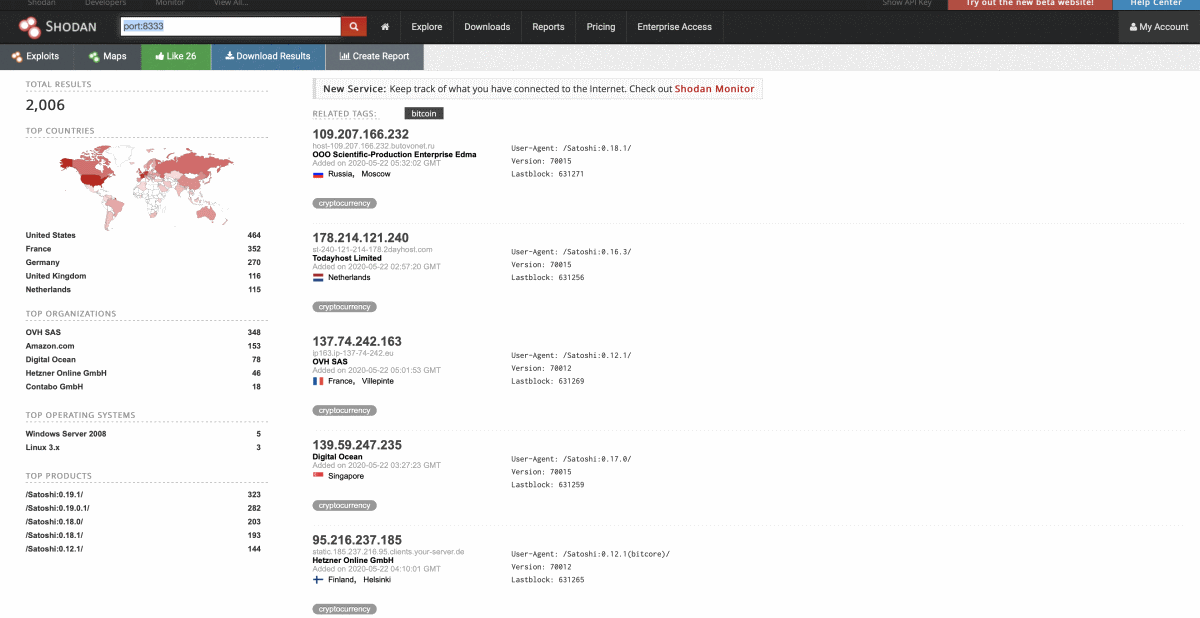Open result 95.216.237.185
1200x618 pixels.
[357, 540]
